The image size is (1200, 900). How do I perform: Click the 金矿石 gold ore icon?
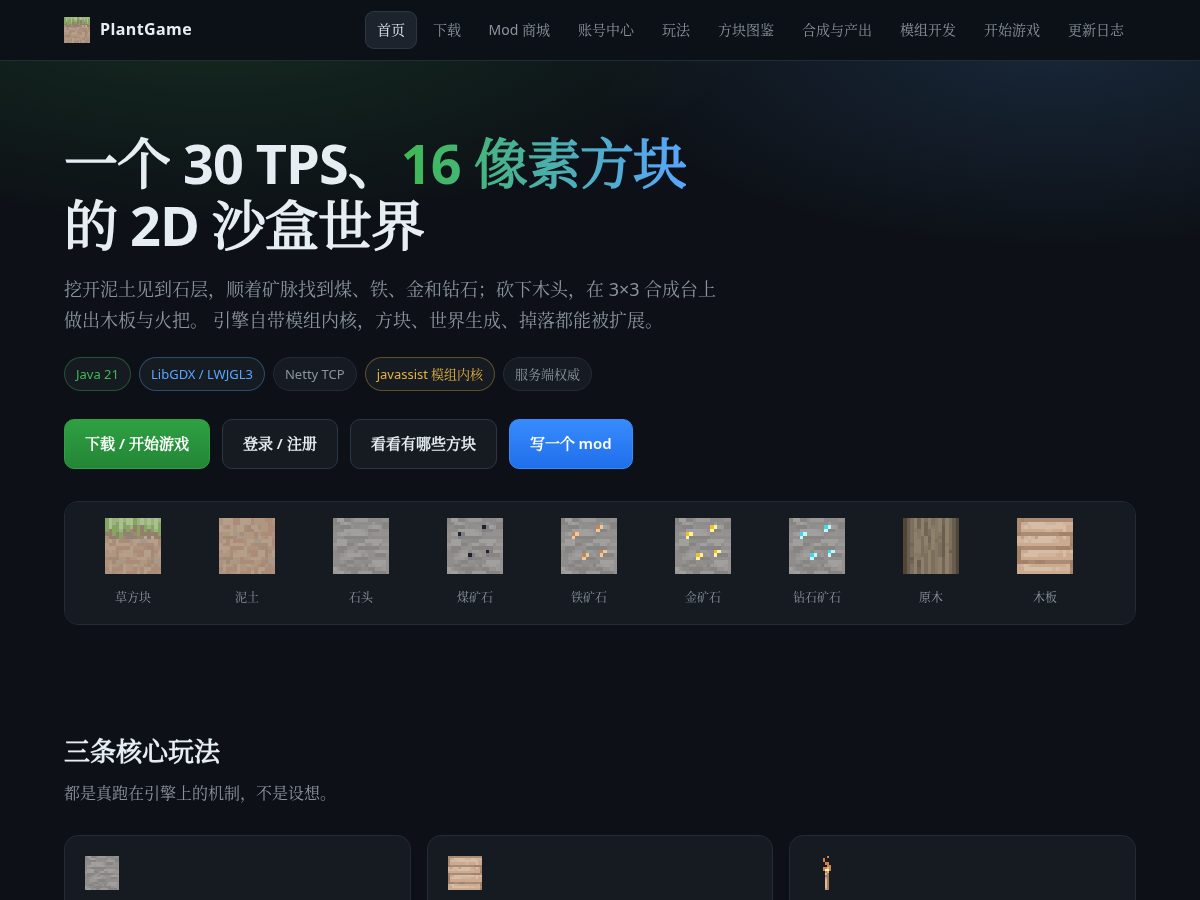[x=703, y=546]
